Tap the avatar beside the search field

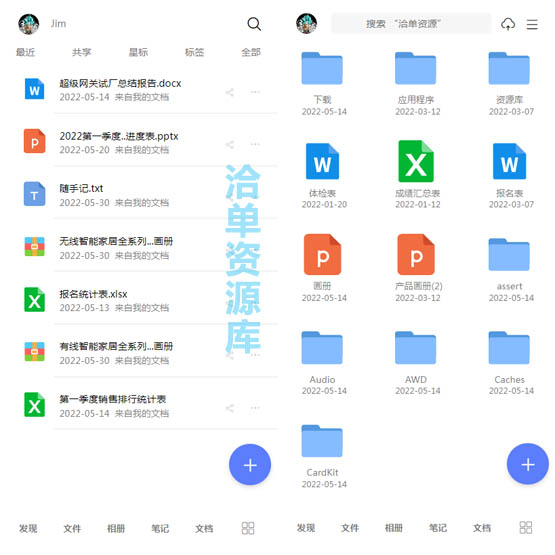[x=307, y=24]
